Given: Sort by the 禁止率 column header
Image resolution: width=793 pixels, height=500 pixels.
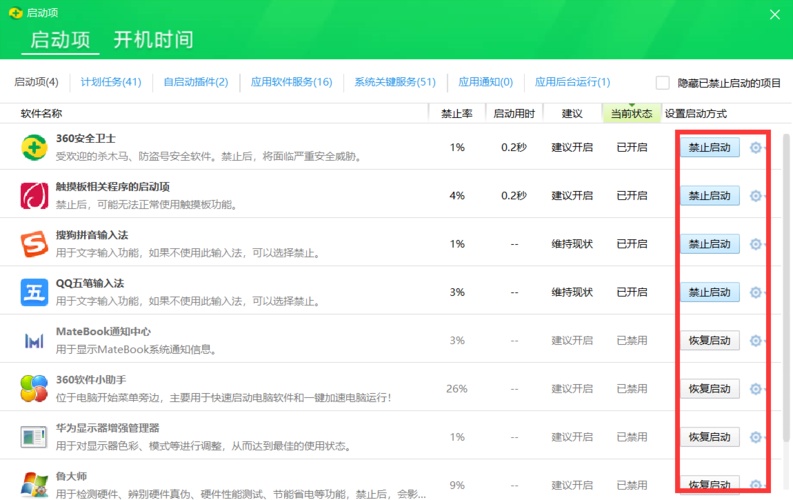Looking at the screenshot, I should point(457,114).
